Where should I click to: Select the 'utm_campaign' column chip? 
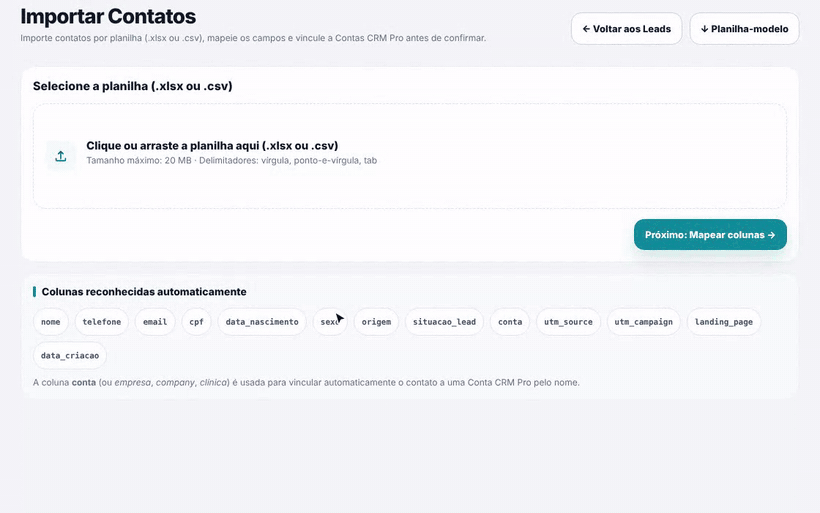pos(644,322)
